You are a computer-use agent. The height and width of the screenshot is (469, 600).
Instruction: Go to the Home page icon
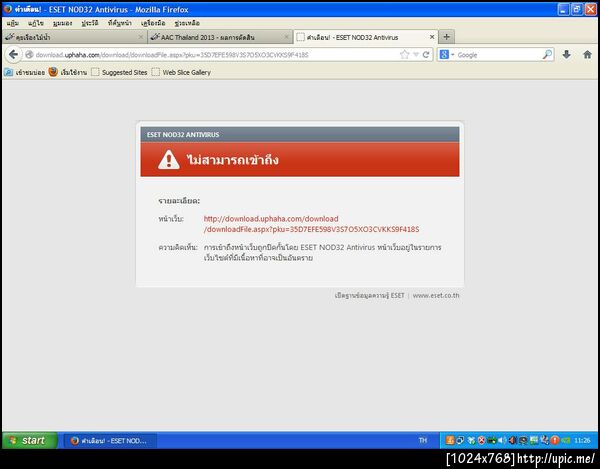[587, 55]
